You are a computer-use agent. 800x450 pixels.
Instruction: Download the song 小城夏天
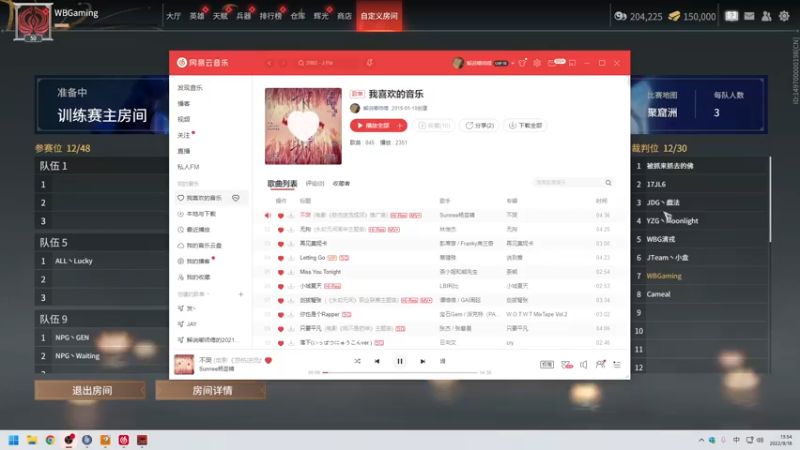pyautogui.click(x=291, y=286)
